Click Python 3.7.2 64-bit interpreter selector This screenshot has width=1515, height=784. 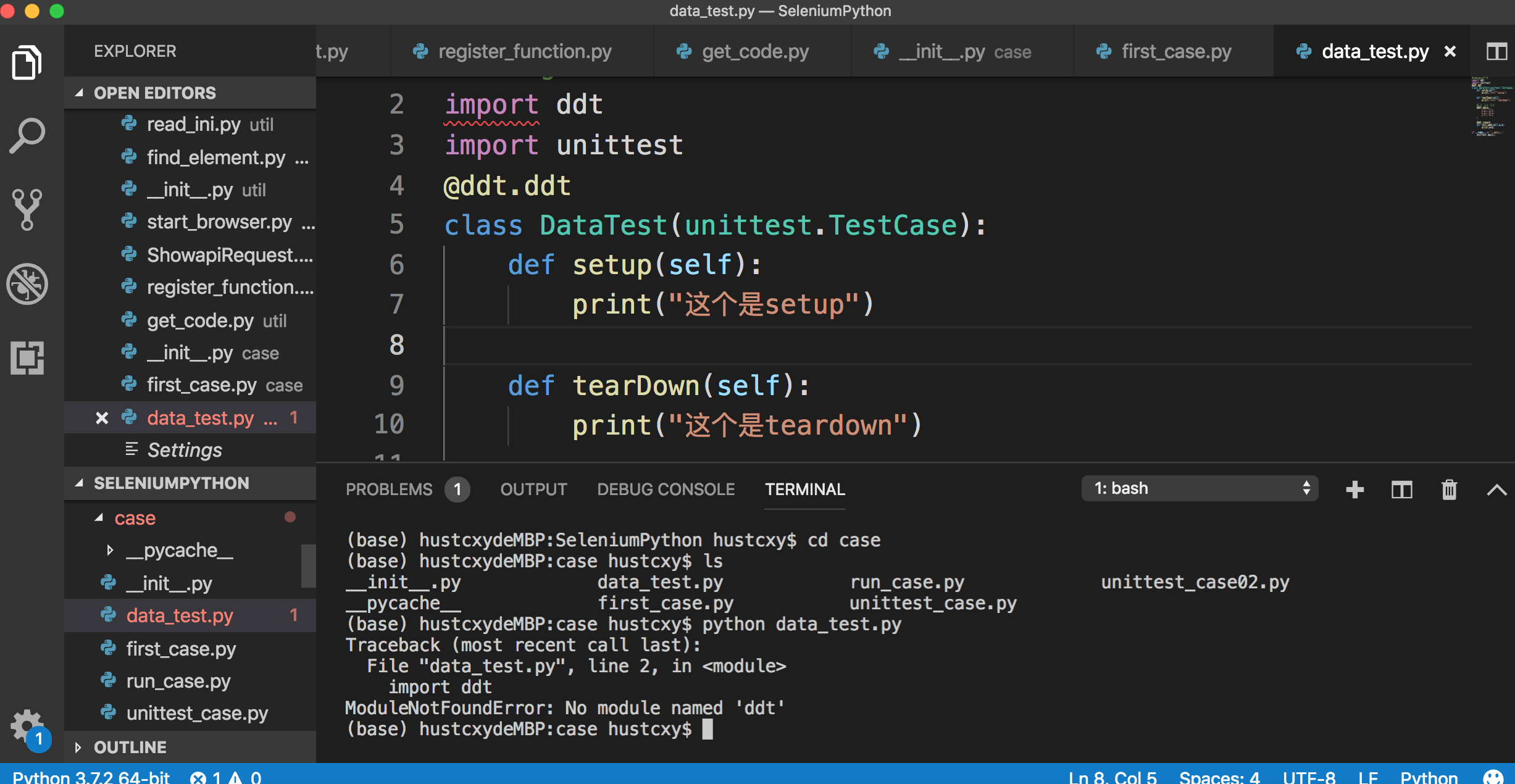(x=91, y=777)
